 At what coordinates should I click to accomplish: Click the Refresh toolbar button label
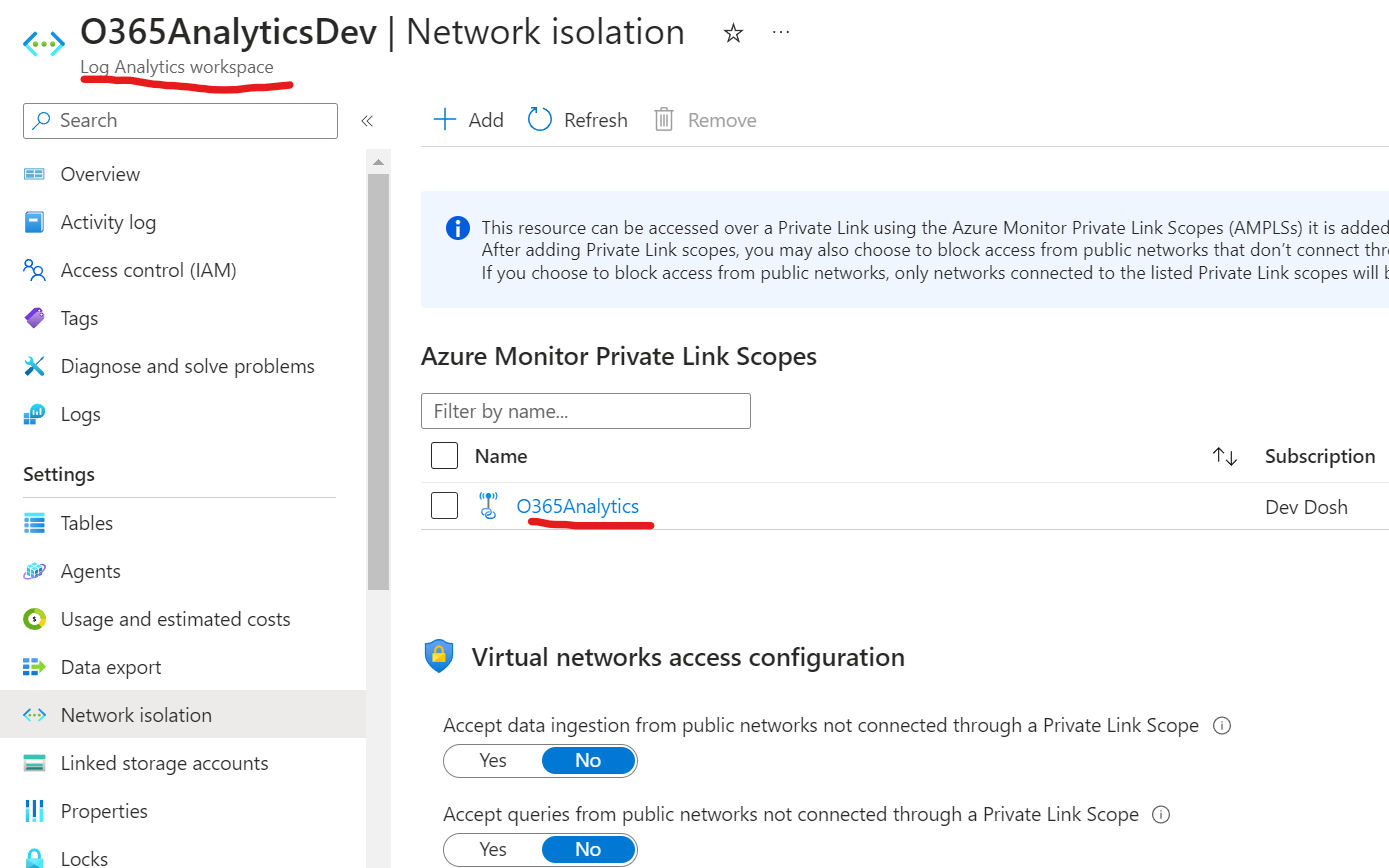tap(596, 120)
